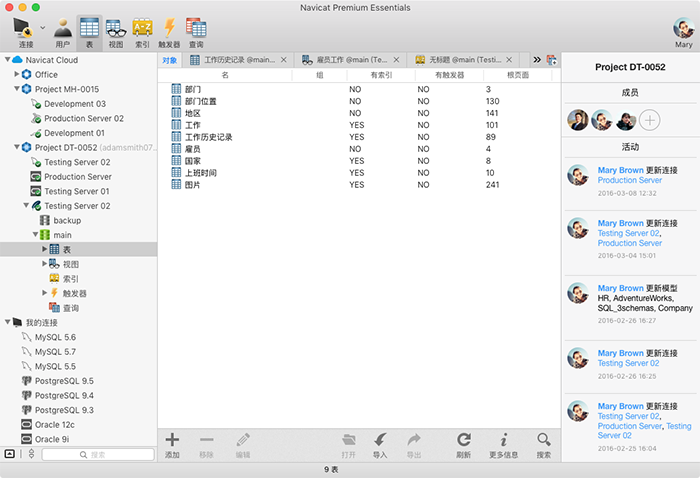Click the 搜索 search button in bottom toolbar
The width and height of the screenshot is (700, 478).
tap(544, 445)
